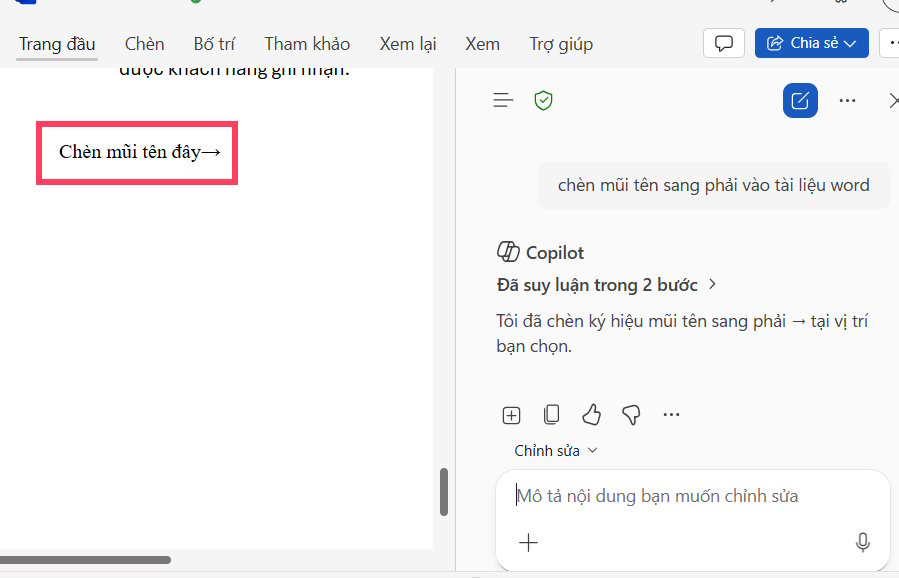Open the Copilot conversation list menu icon
The width and height of the screenshot is (899, 578).
[503, 100]
